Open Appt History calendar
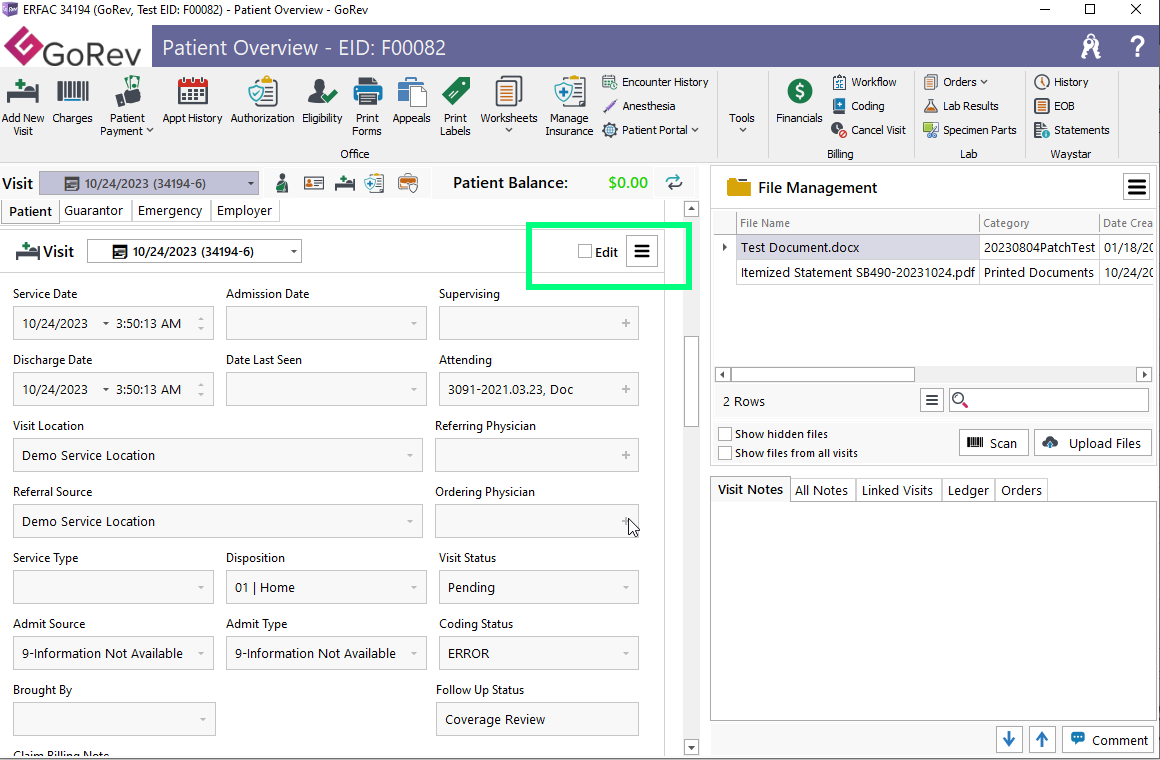Viewport: 1160px width, 760px height. (192, 102)
